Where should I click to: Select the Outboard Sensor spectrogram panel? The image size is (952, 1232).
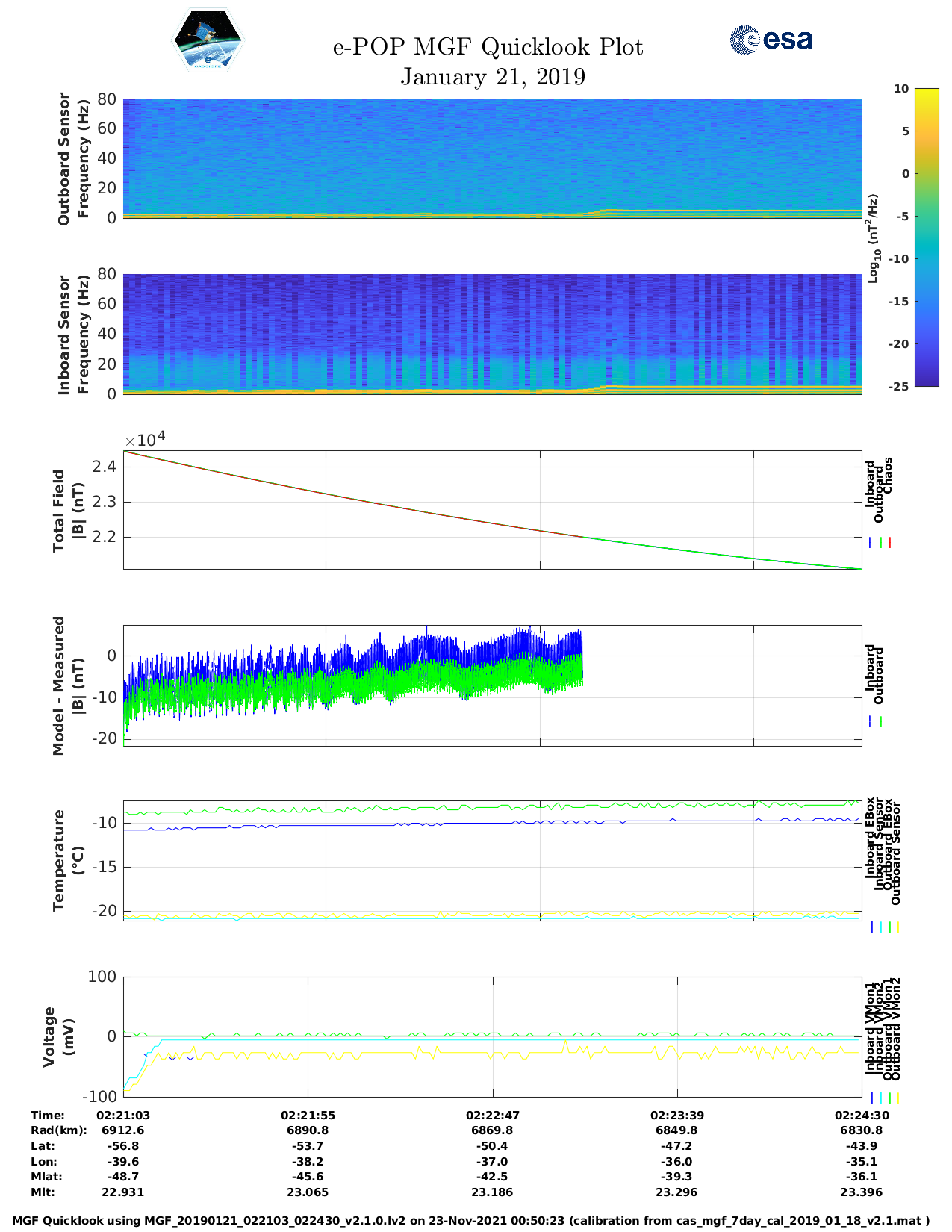492,158
